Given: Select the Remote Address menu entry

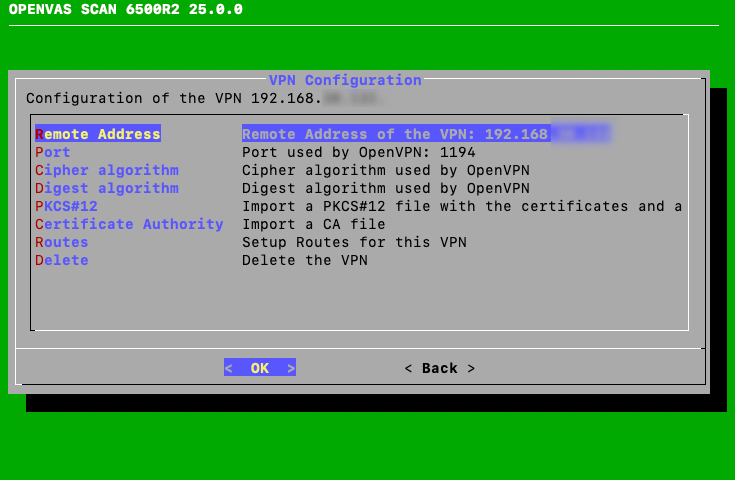Looking at the screenshot, I should click(98, 134).
